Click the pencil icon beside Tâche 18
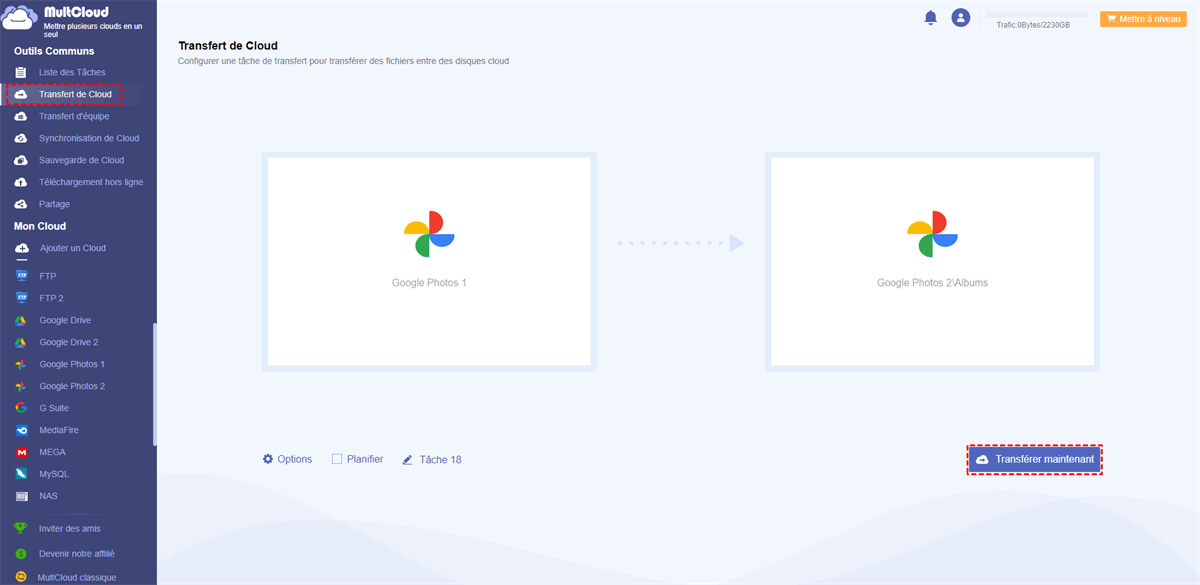This screenshot has height=585, width=1200. pyautogui.click(x=407, y=460)
